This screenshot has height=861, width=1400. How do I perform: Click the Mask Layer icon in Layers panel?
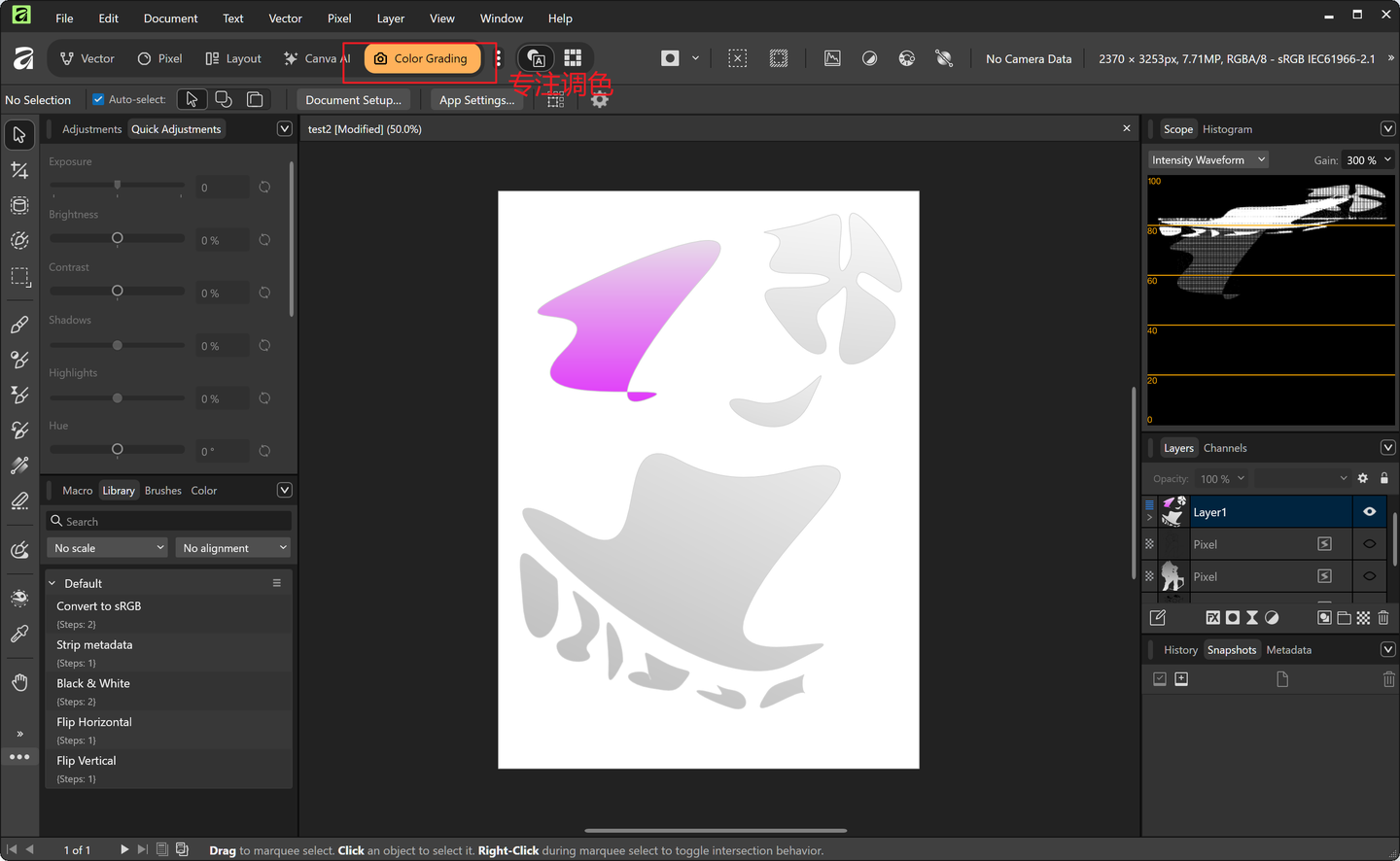(x=1233, y=617)
